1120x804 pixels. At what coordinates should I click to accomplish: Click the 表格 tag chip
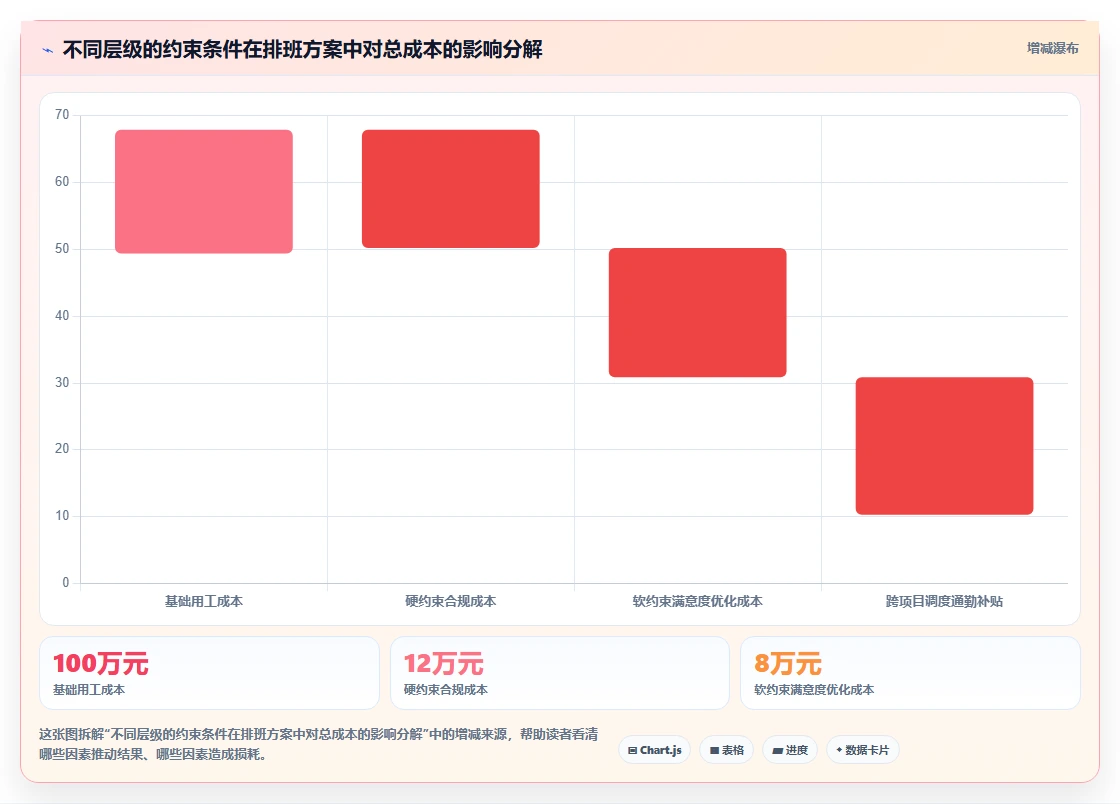726,750
